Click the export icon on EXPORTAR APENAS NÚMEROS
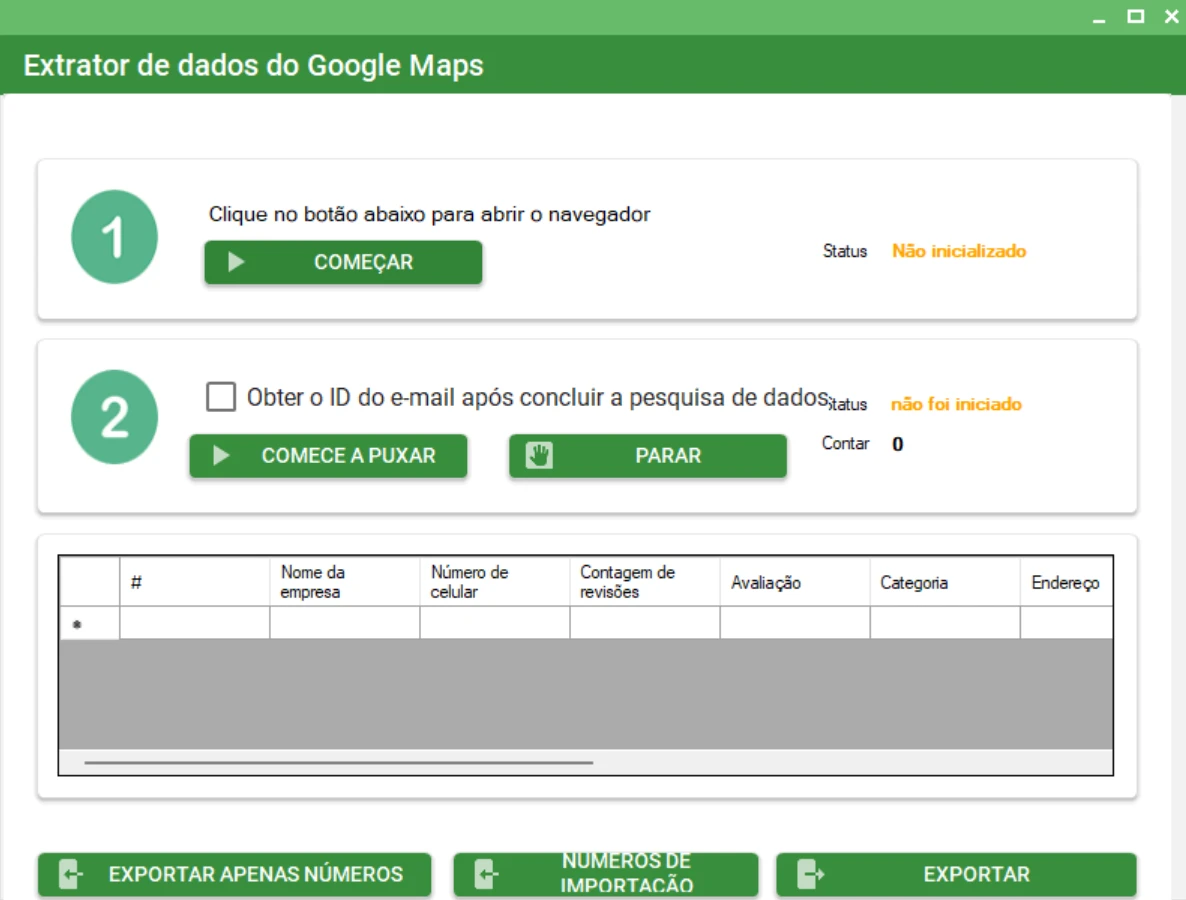 click(70, 875)
